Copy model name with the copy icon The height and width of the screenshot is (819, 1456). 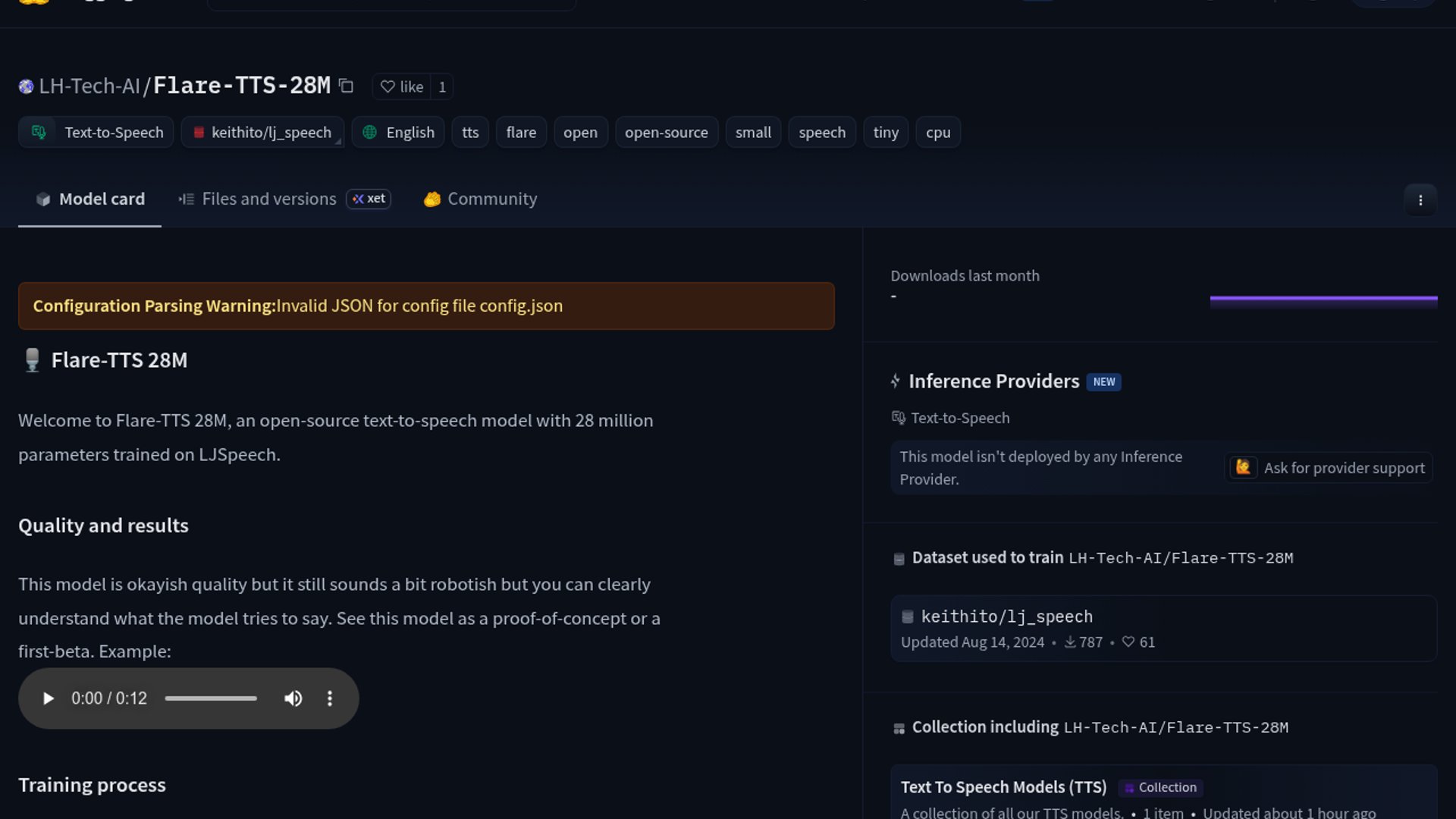pyautogui.click(x=346, y=86)
